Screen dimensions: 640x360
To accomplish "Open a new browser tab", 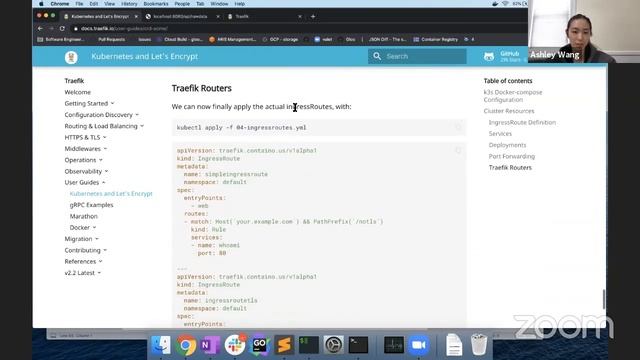I will point(313,16).
